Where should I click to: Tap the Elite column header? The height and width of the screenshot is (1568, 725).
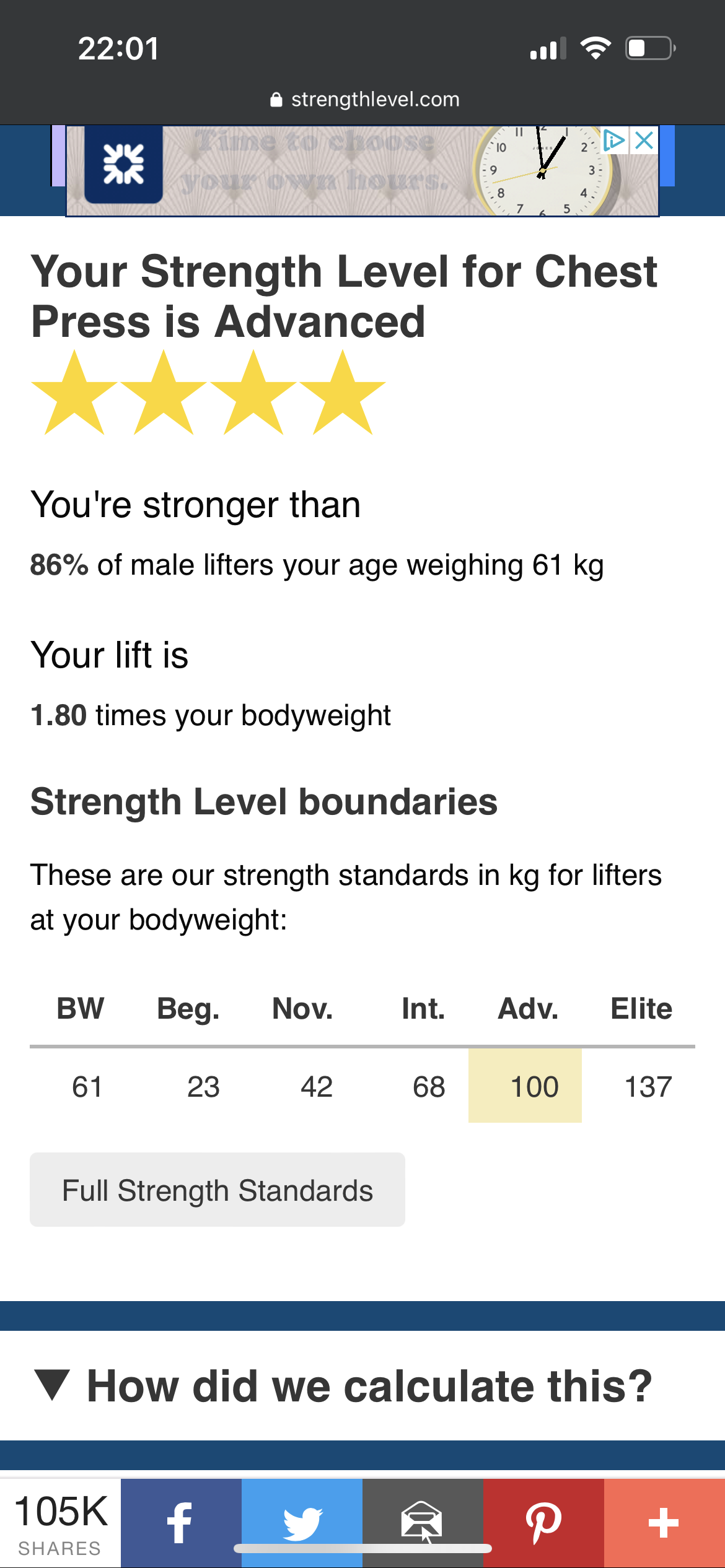641,1009
